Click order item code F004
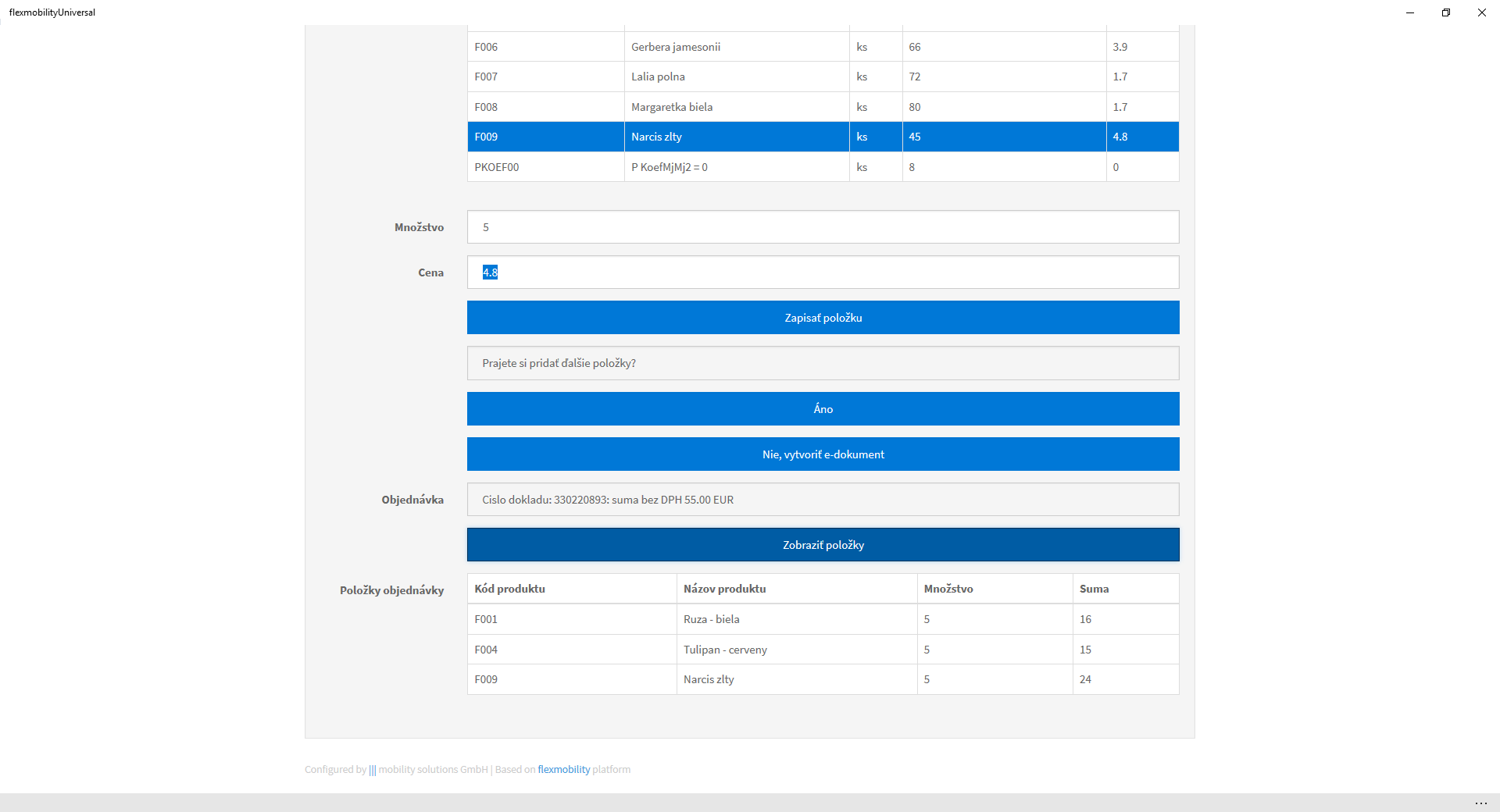1500x812 pixels. (x=572, y=650)
